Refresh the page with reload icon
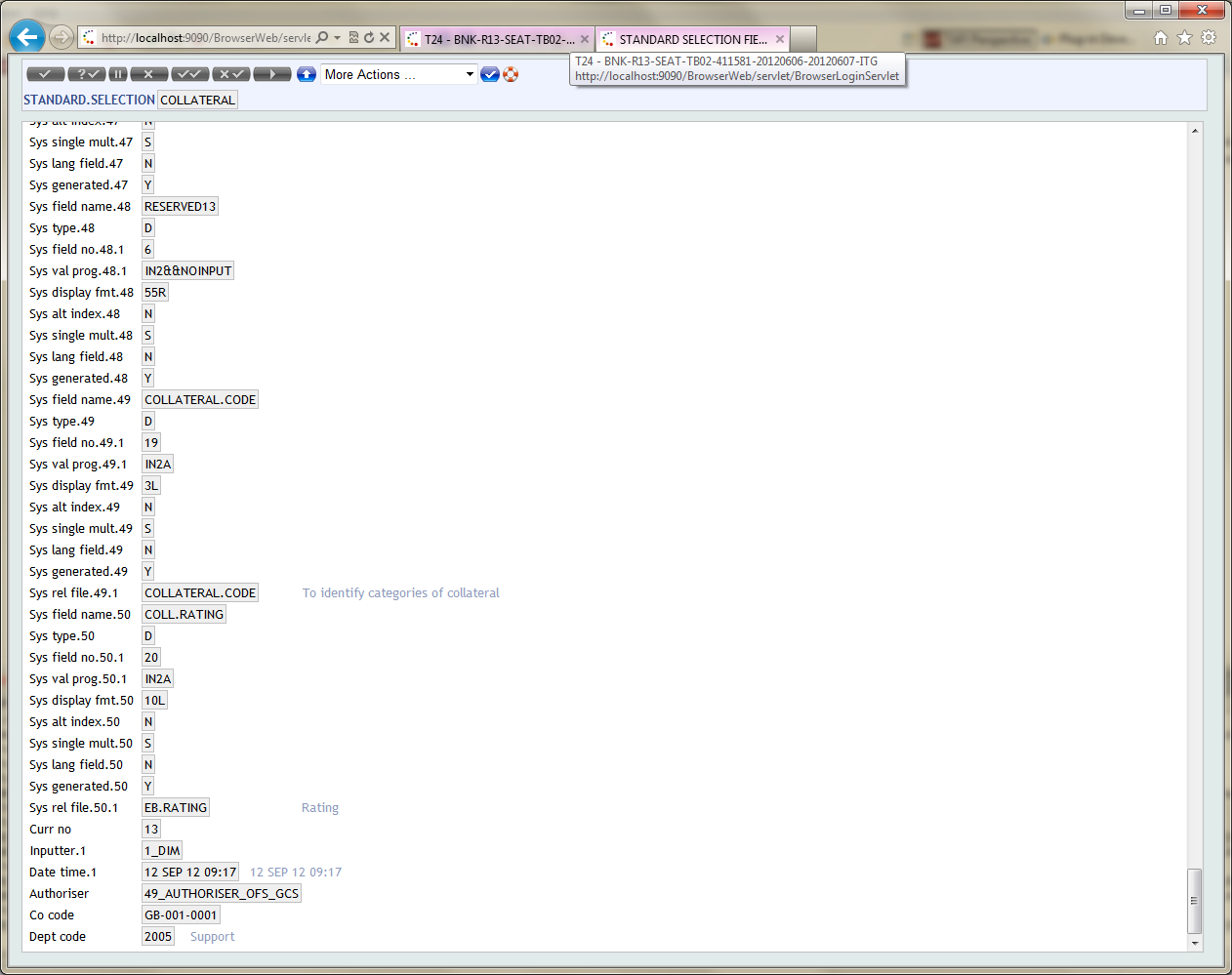This screenshot has height=975, width=1232. pyautogui.click(x=369, y=37)
